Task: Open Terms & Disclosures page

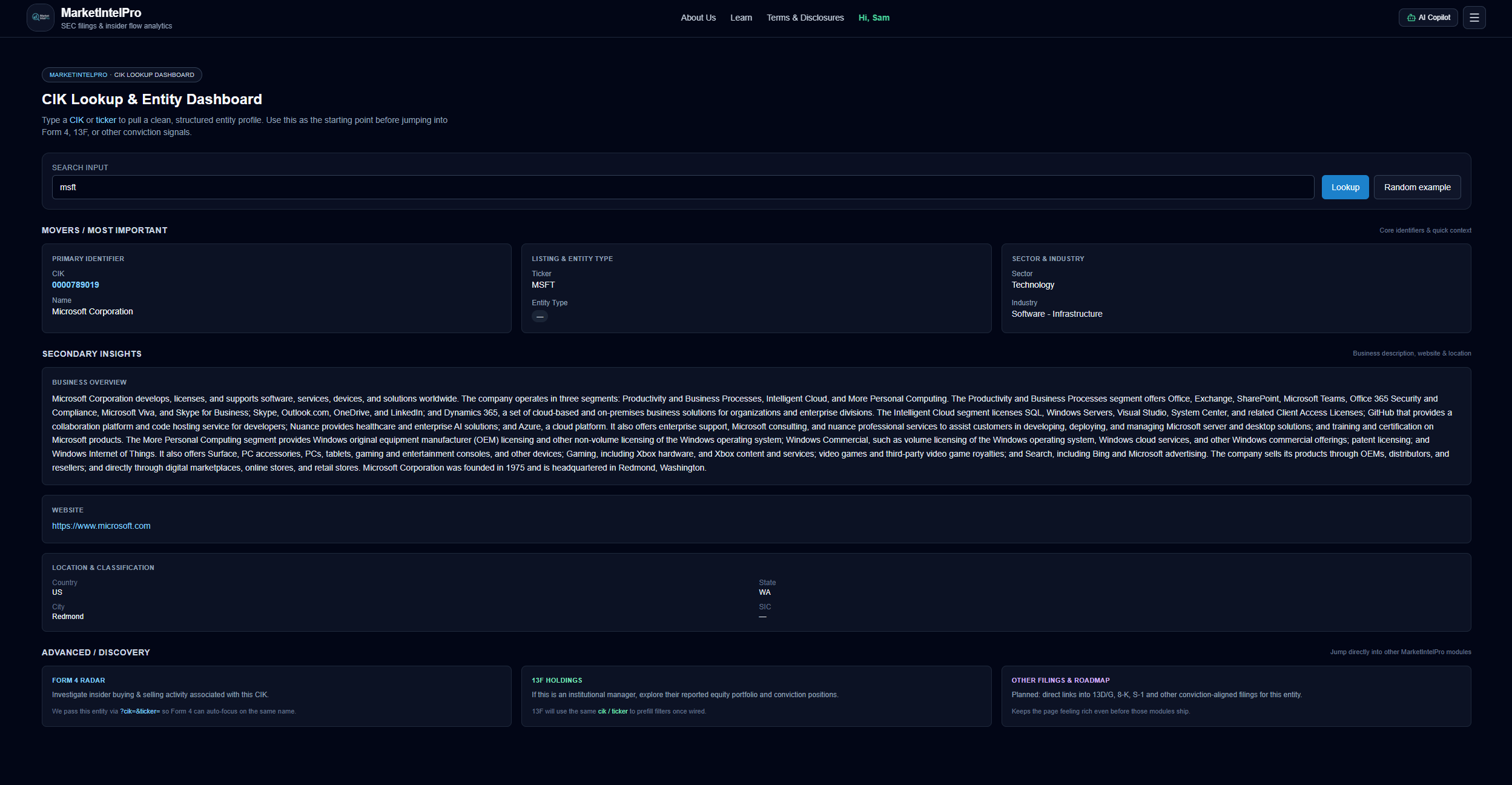Action: [x=805, y=18]
